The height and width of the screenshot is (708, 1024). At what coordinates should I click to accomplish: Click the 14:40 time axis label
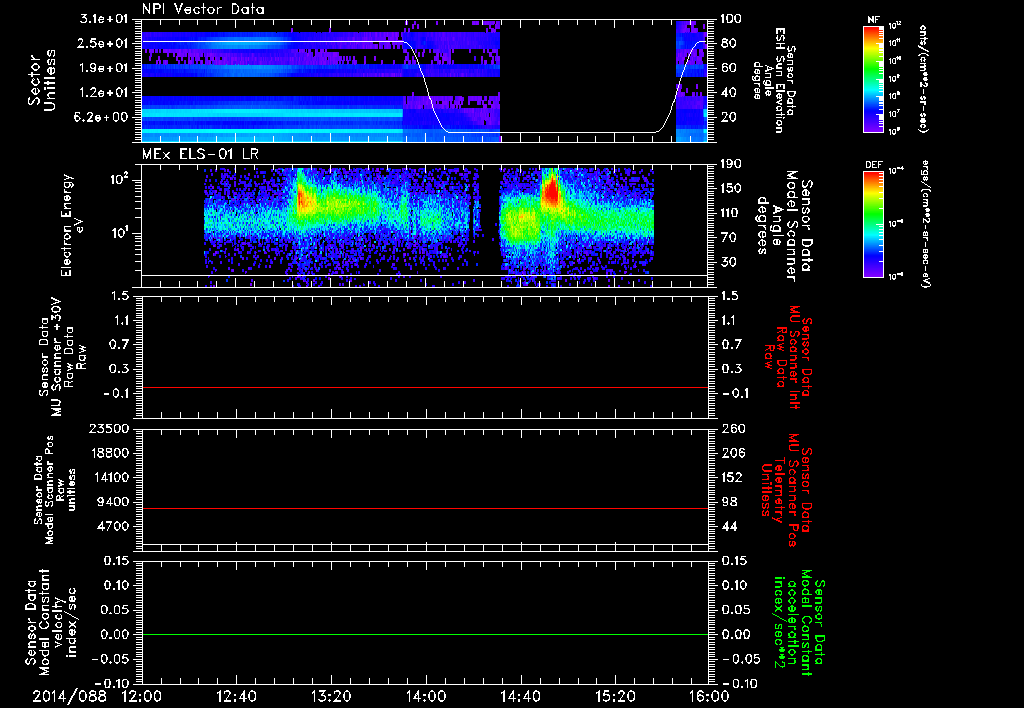click(x=520, y=696)
